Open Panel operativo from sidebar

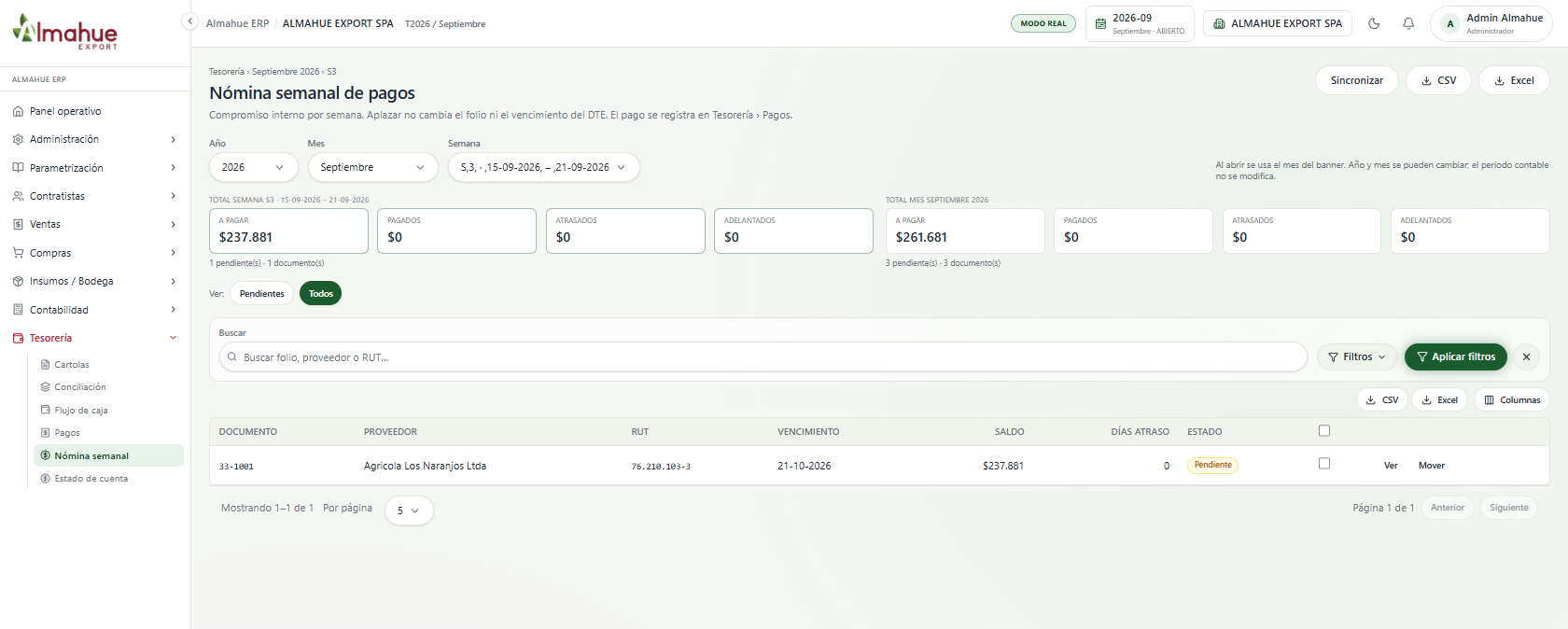(x=95, y=111)
